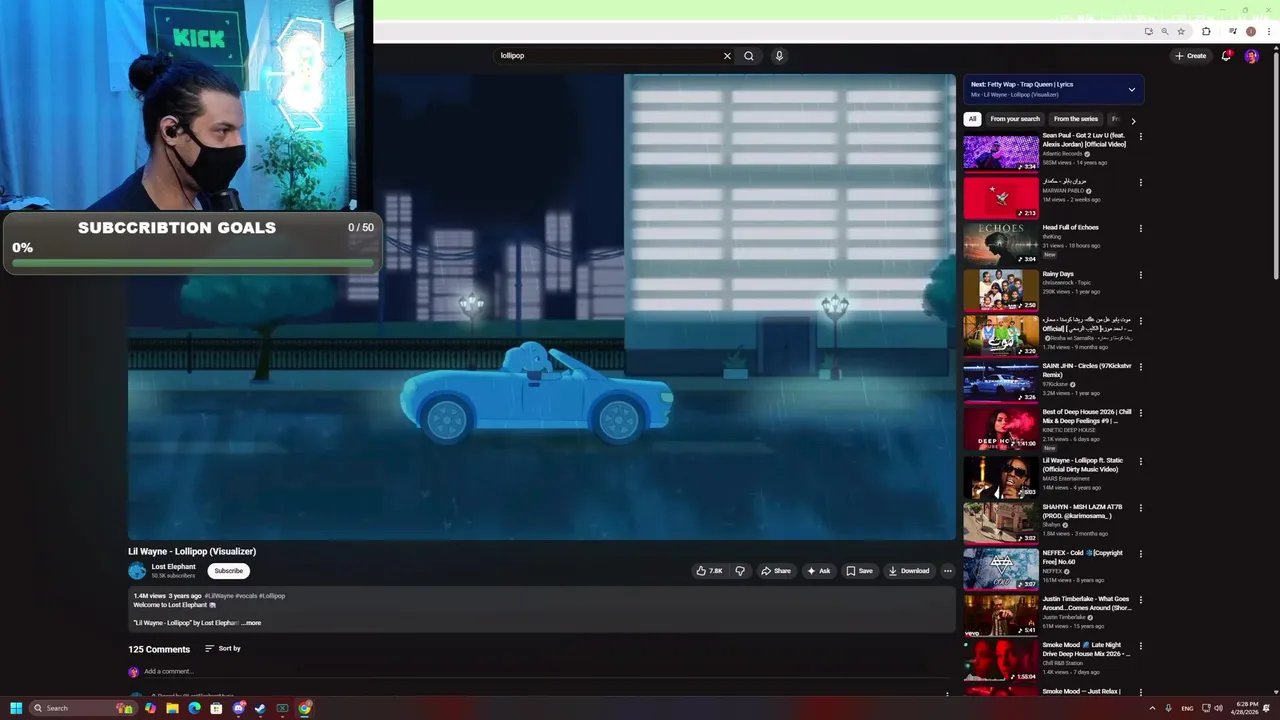This screenshot has width=1280, height=720.
Task: Expand the description with ...more
Action: pos(252,623)
